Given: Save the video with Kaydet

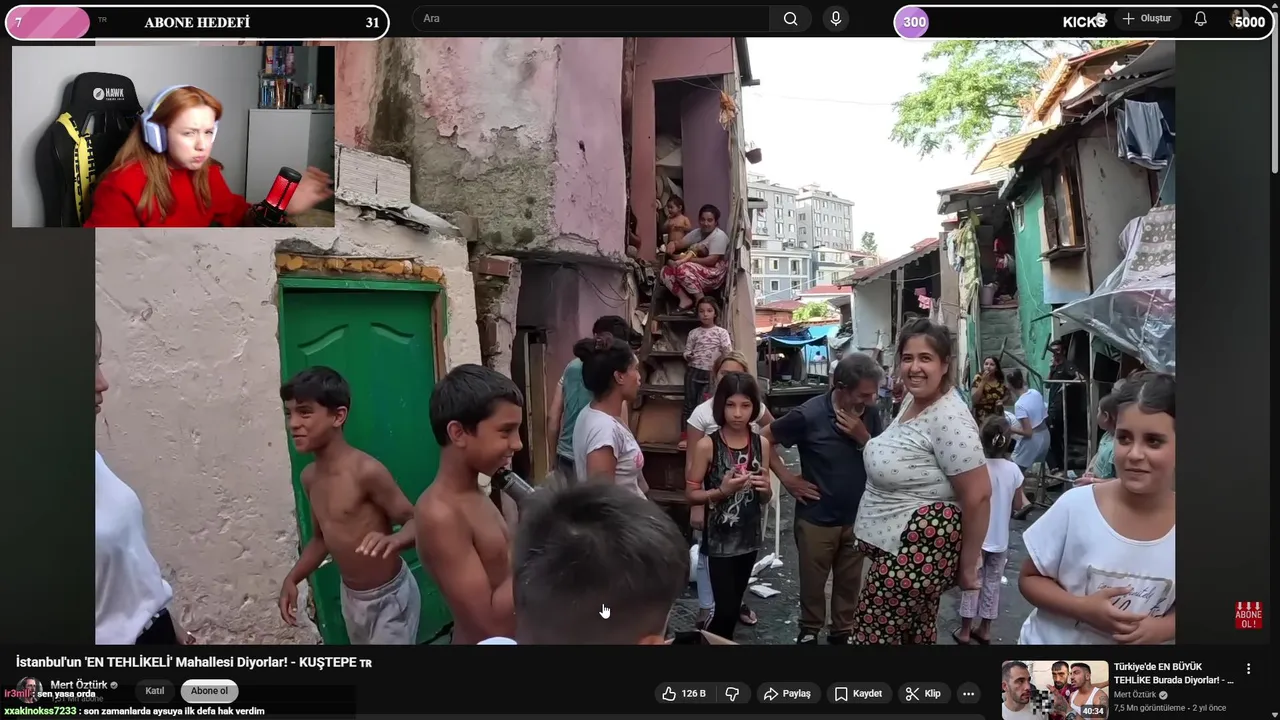Looking at the screenshot, I should pyautogui.click(x=858, y=693).
